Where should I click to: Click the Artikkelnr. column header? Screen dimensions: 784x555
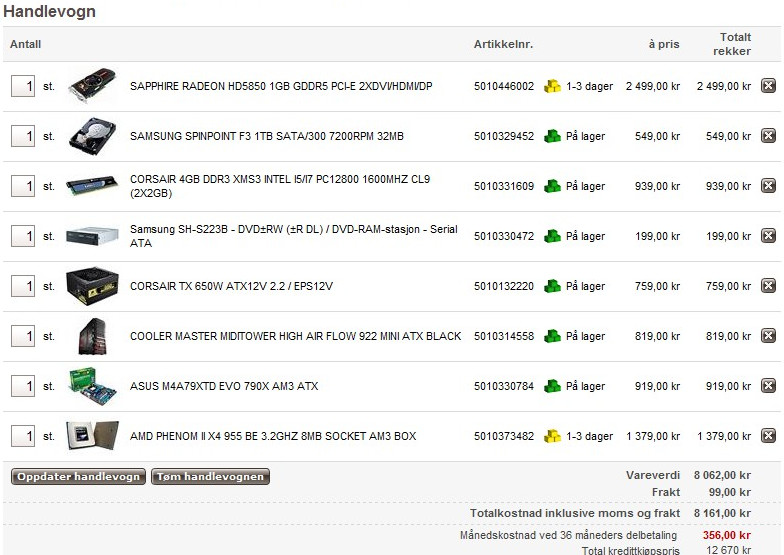(x=504, y=44)
